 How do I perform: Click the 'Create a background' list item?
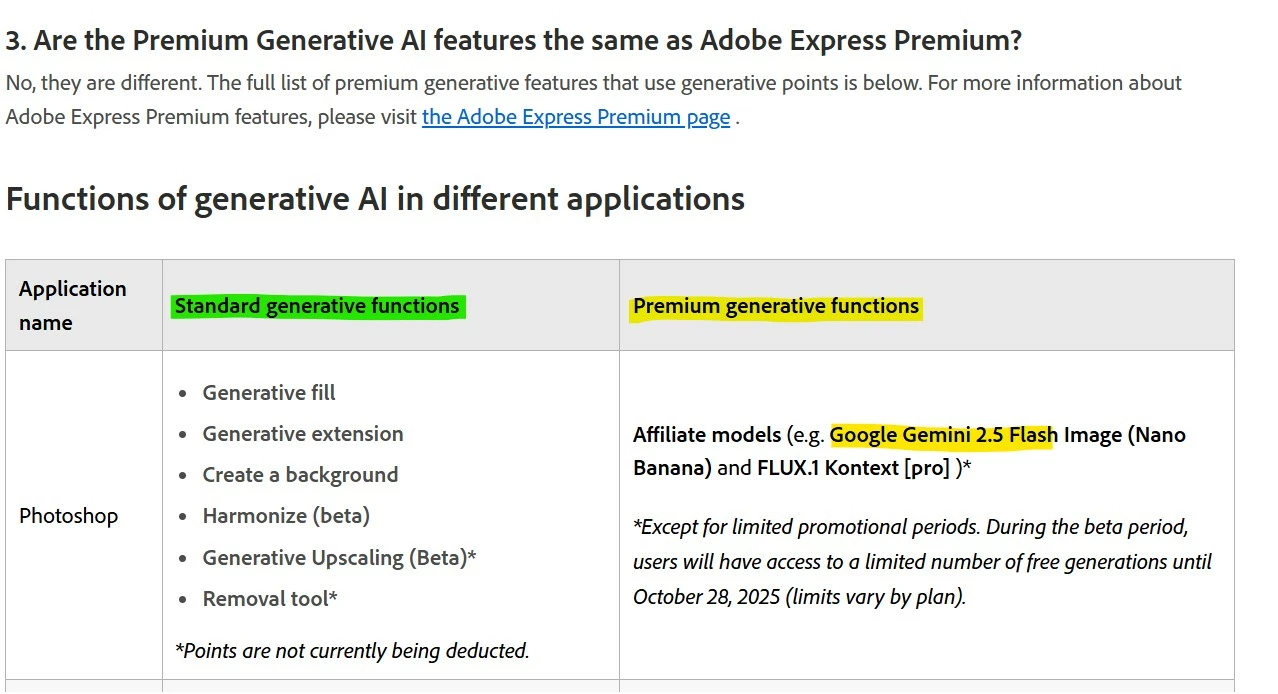tap(300, 475)
